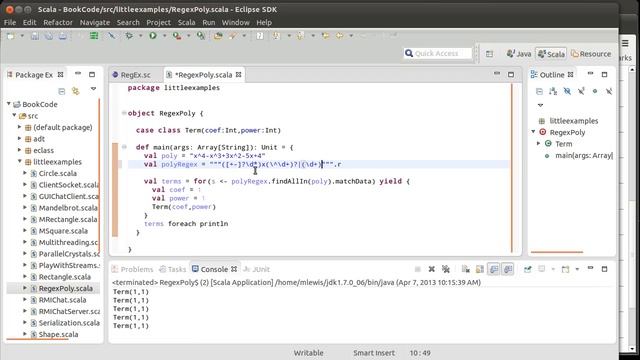Click Collapse All in the Outline view

pyautogui.click(x=539, y=91)
